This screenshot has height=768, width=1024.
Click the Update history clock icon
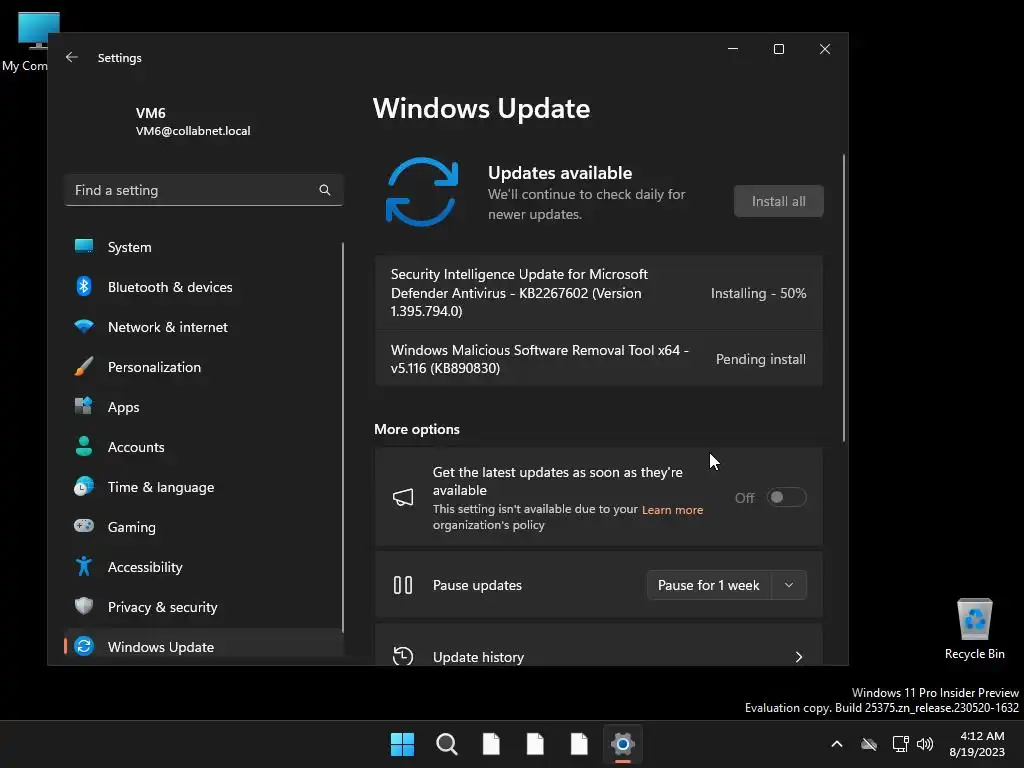pos(403,656)
